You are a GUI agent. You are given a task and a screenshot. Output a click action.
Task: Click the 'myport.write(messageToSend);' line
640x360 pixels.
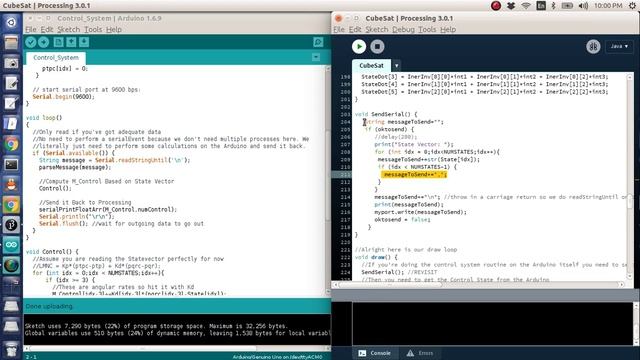point(420,212)
